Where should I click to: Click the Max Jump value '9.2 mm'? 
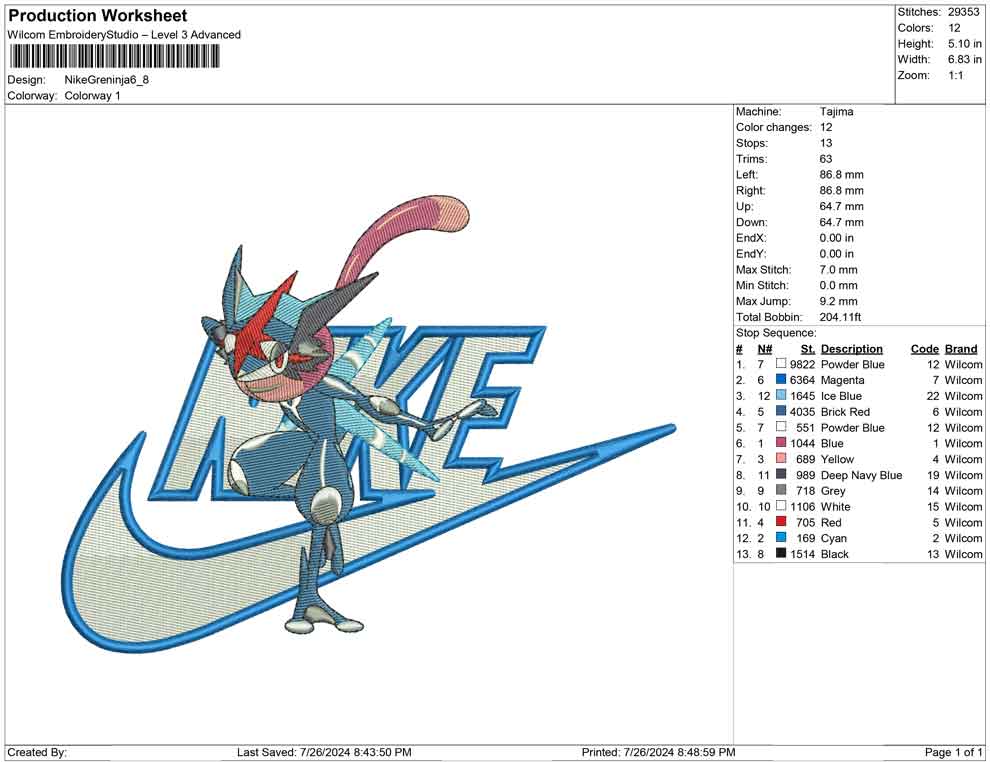coord(838,301)
